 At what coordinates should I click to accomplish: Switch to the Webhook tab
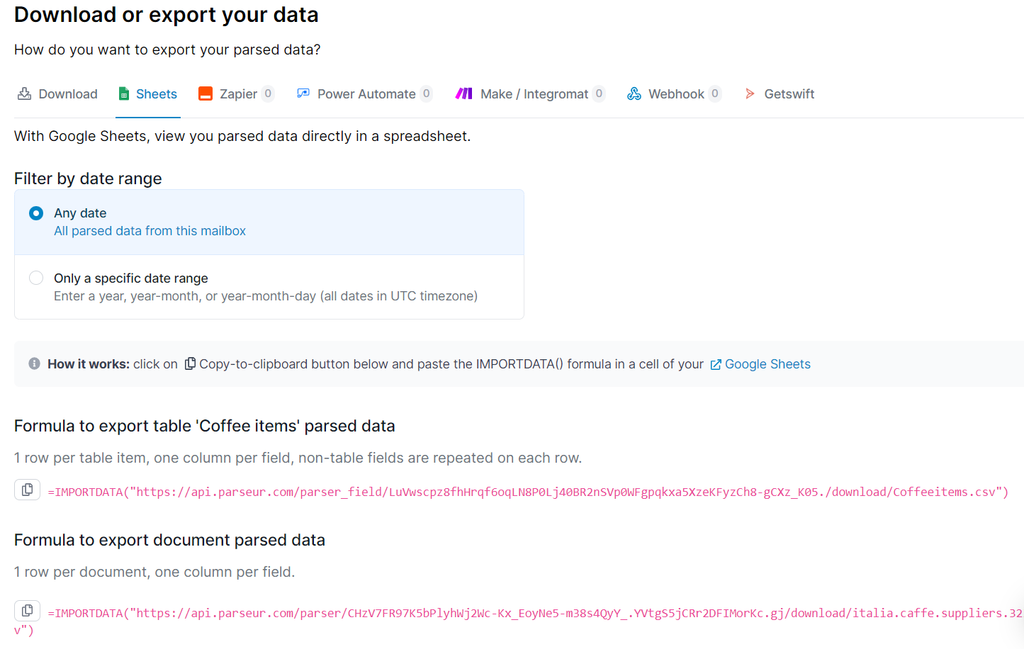pyautogui.click(x=674, y=93)
